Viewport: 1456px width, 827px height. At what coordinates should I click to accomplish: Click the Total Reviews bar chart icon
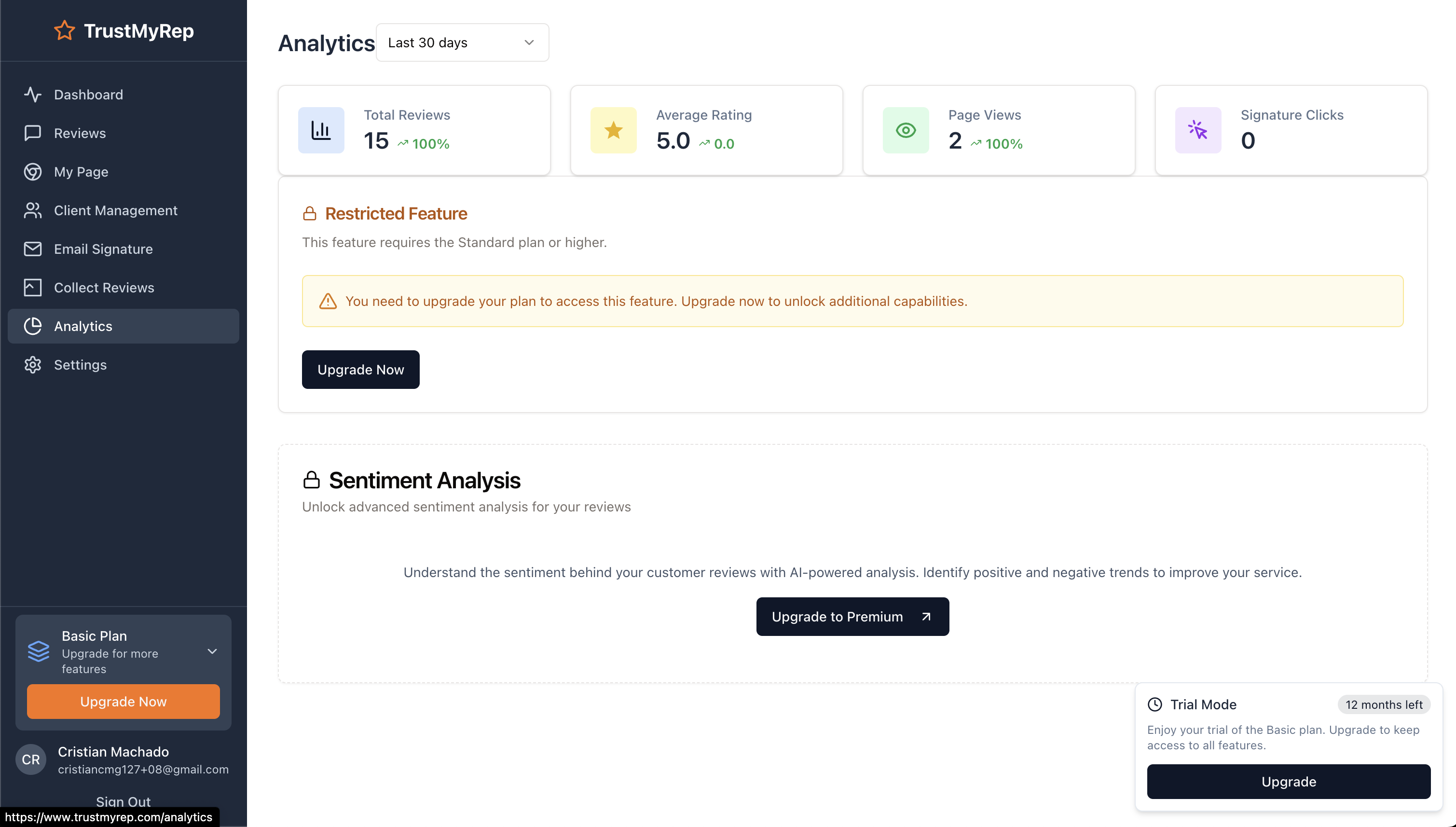[x=321, y=130]
